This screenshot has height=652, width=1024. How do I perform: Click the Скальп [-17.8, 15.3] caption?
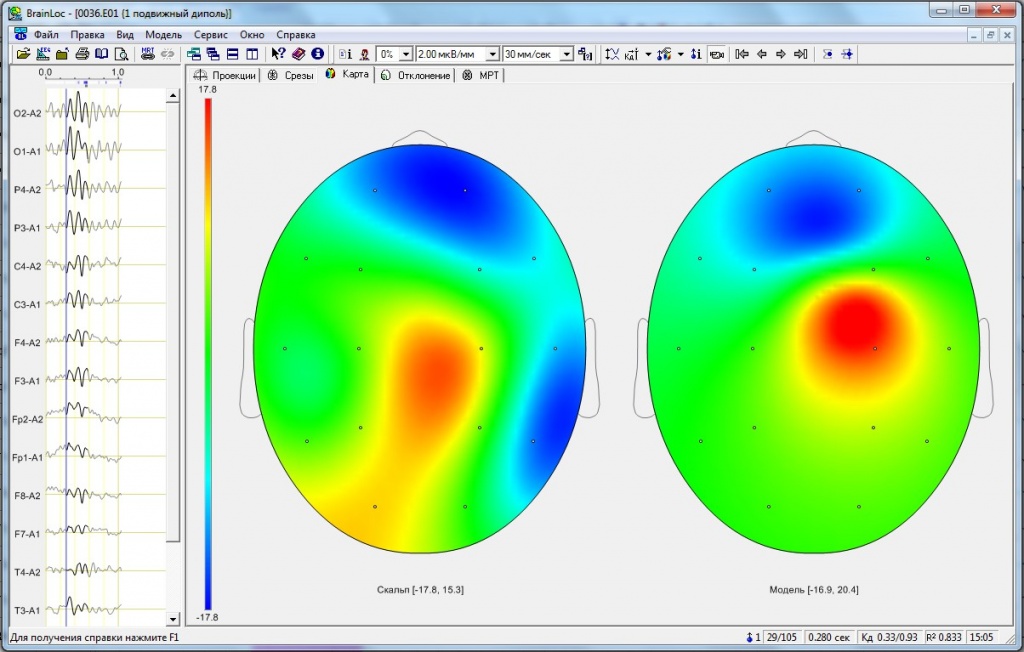tap(420, 590)
